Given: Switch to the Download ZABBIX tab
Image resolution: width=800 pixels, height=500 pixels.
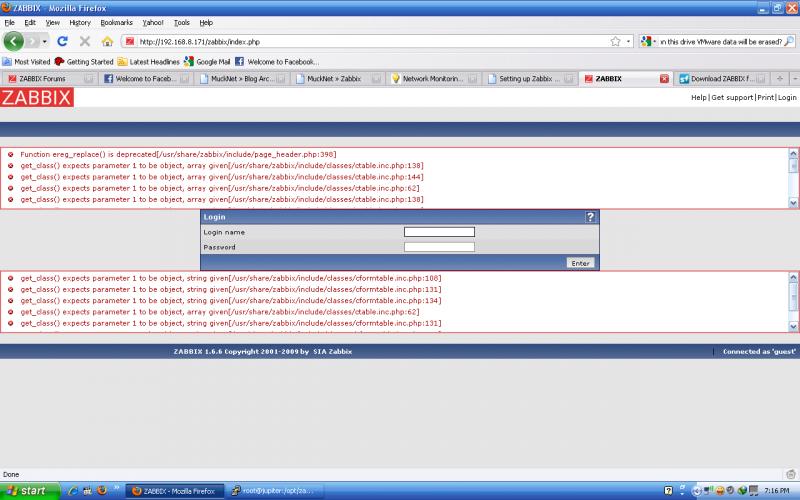Looking at the screenshot, I should [x=722, y=79].
